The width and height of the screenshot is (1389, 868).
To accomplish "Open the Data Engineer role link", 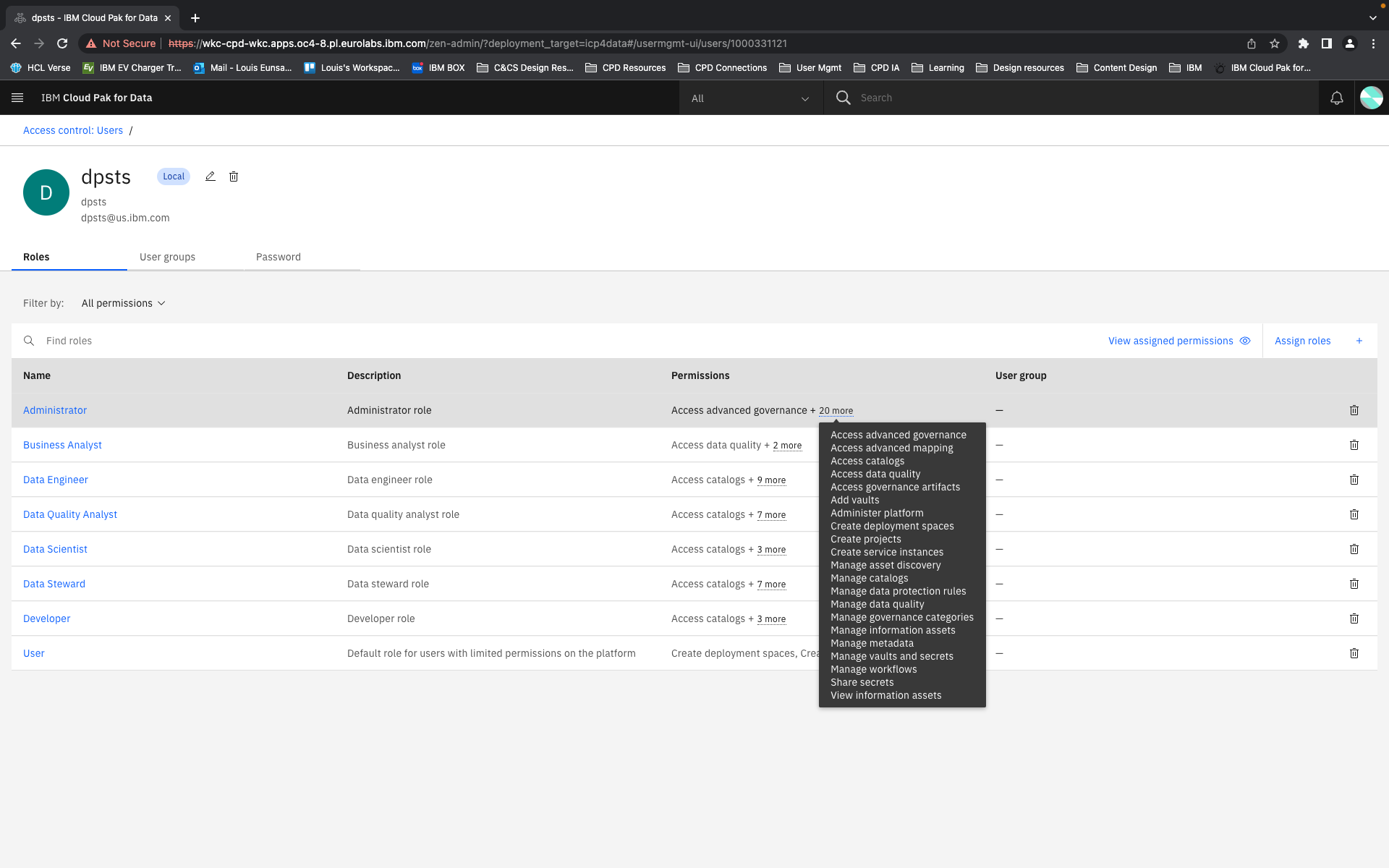I will tap(56, 480).
